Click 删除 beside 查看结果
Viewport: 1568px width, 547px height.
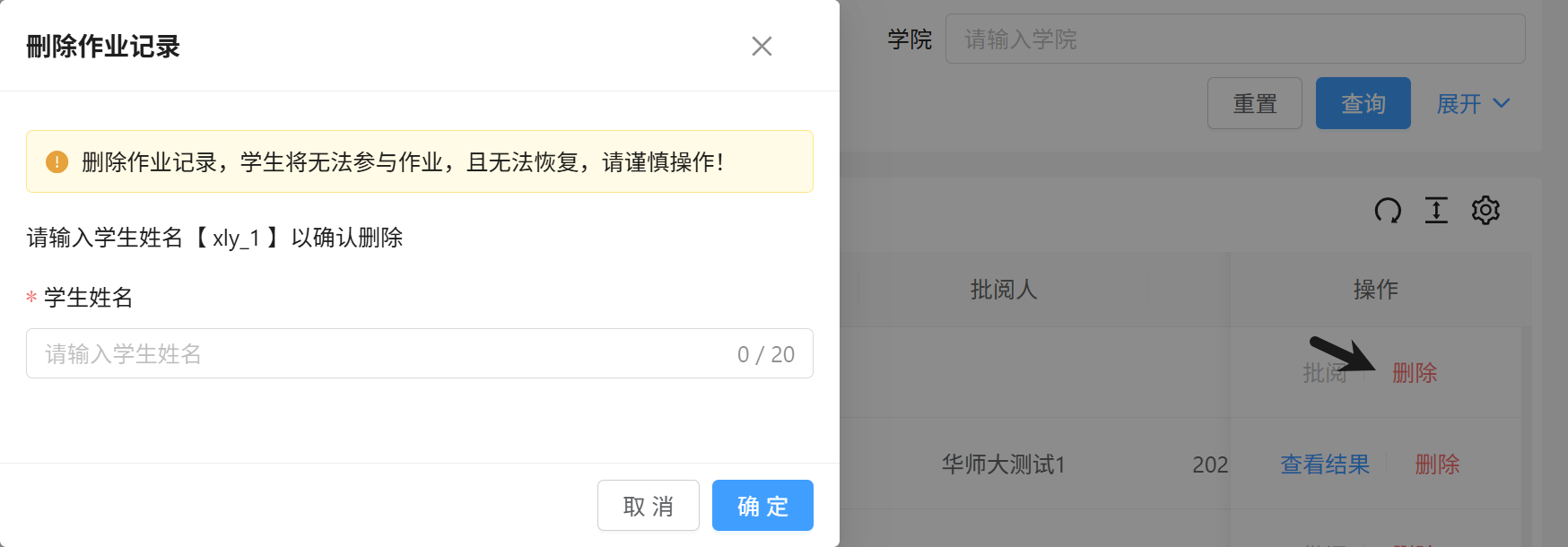tap(1437, 465)
